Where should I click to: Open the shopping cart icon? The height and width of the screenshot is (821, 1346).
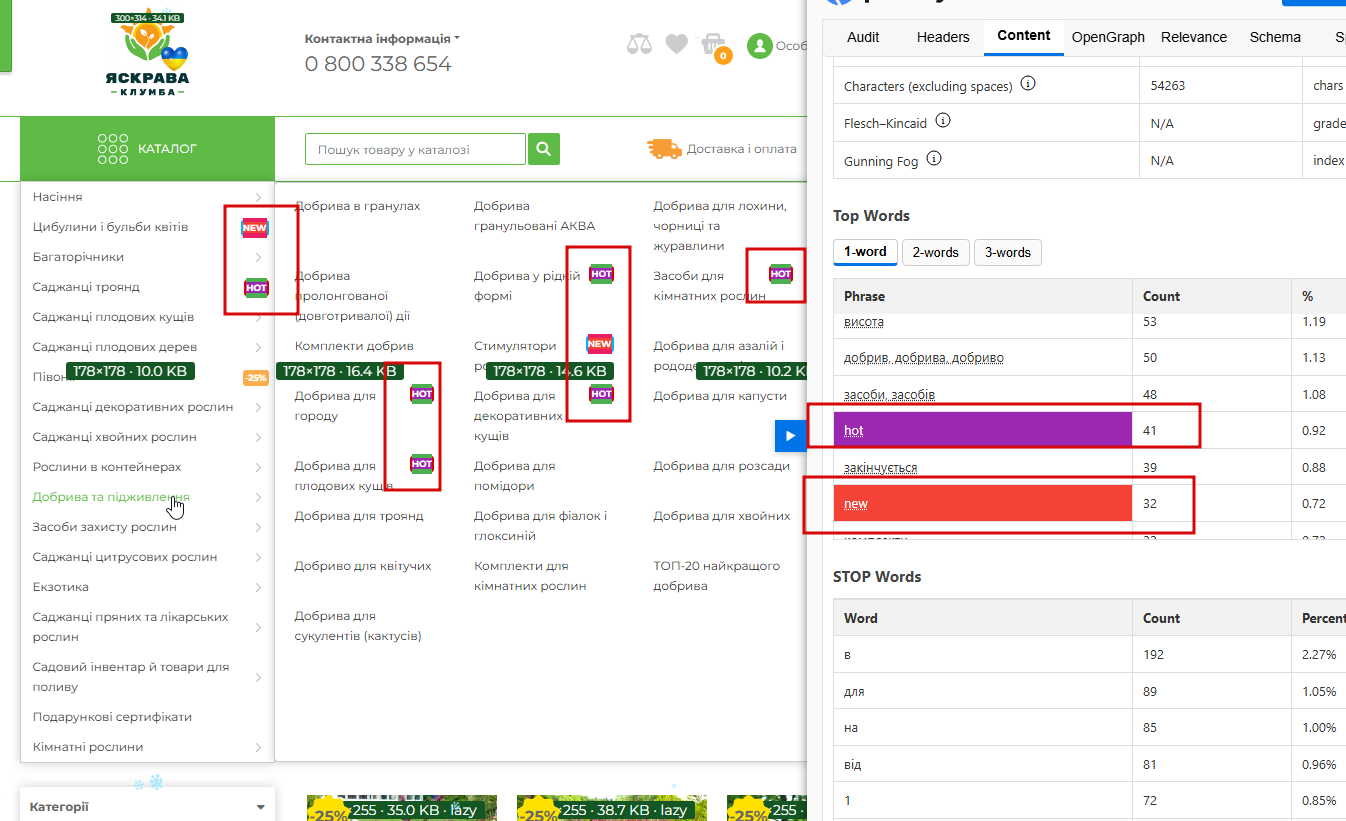coord(713,45)
